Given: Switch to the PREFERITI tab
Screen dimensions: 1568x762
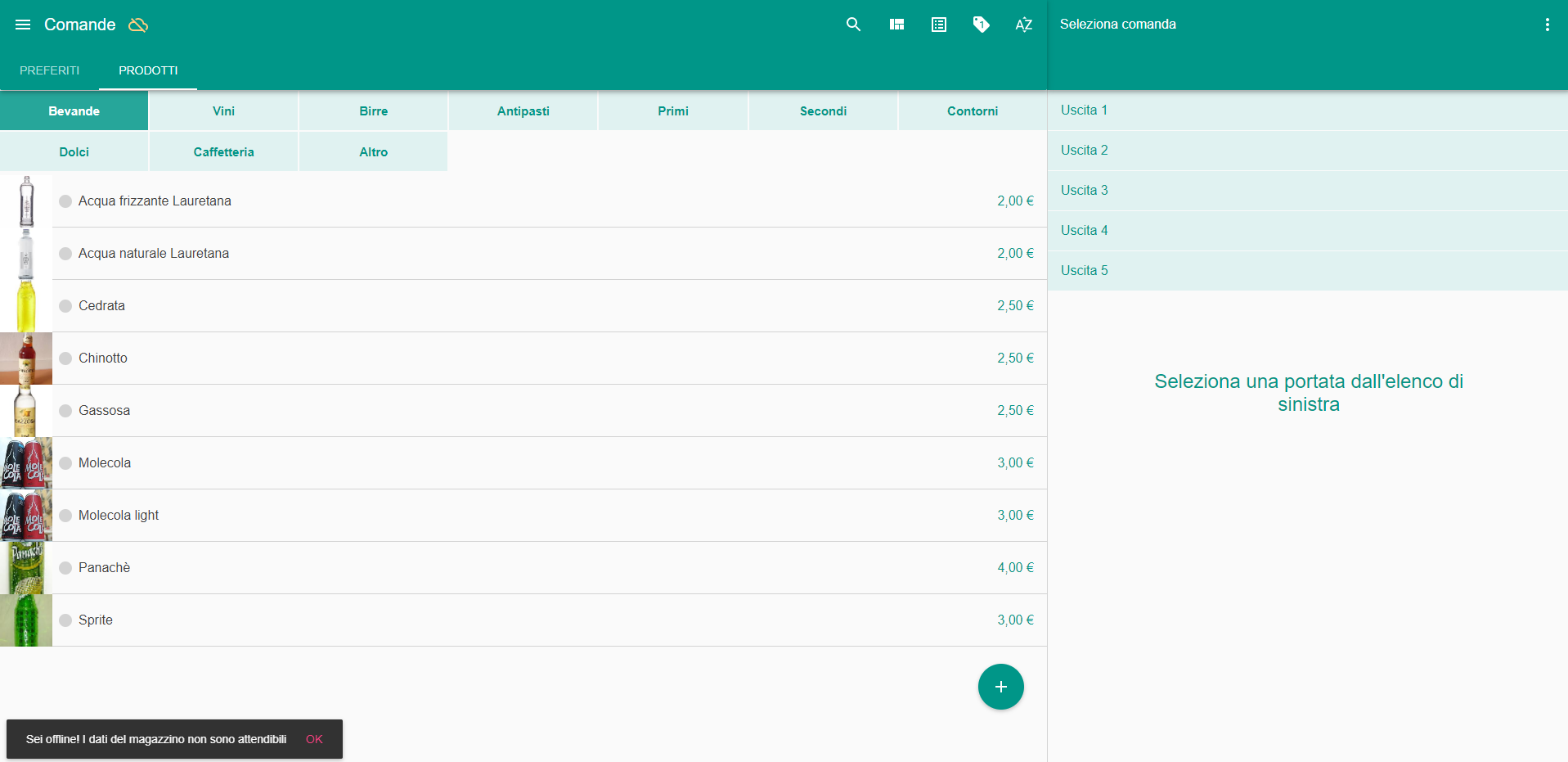Looking at the screenshot, I should point(50,70).
